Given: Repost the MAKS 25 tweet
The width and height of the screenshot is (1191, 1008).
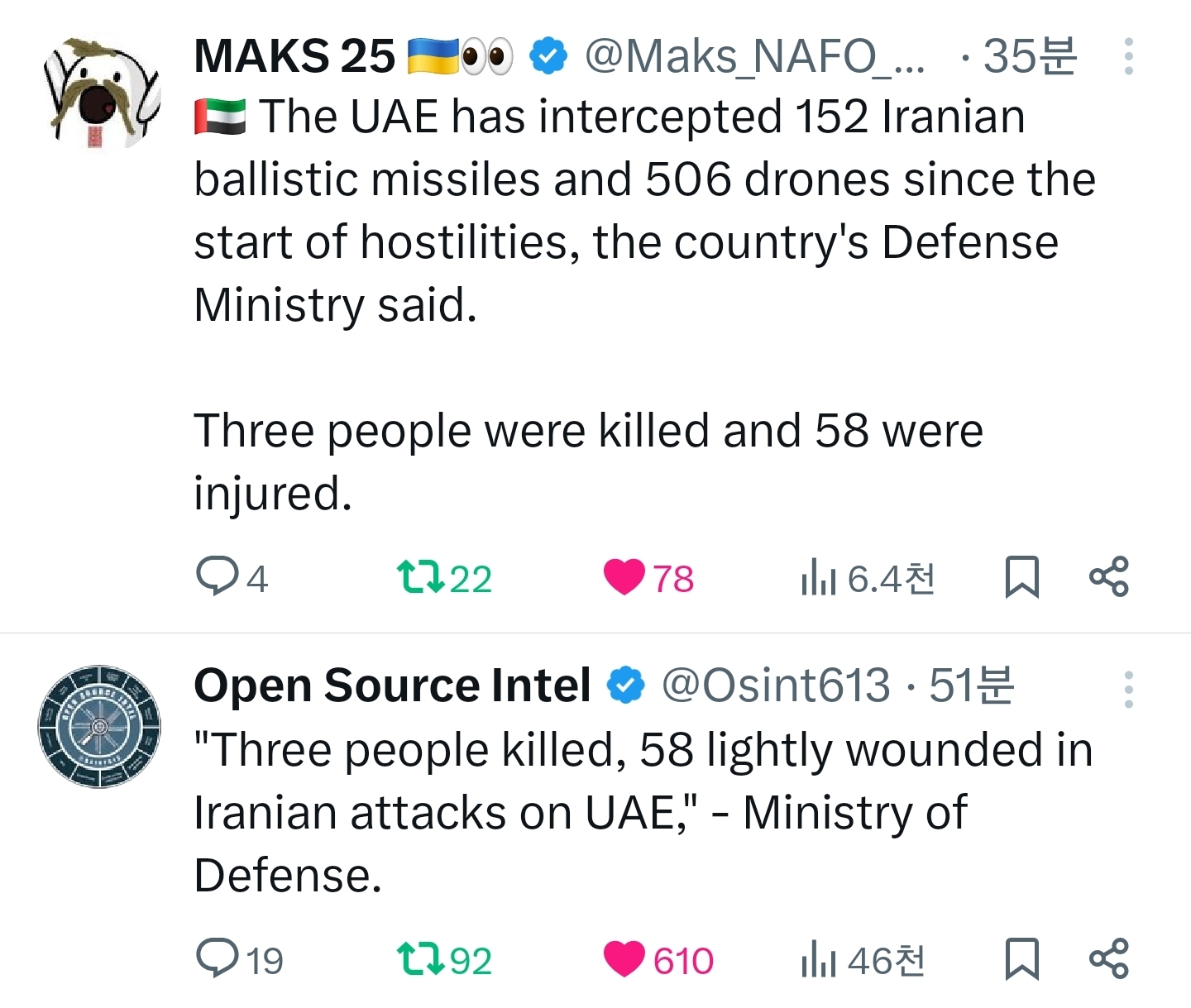Looking at the screenshot, I should pos(420,577).
